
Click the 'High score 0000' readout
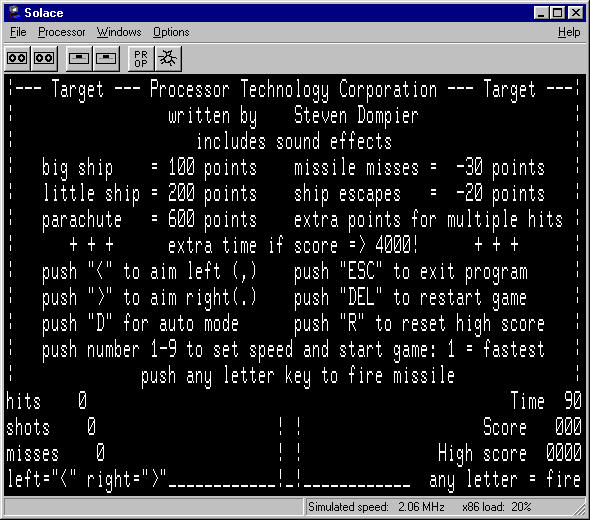point(510,453)
